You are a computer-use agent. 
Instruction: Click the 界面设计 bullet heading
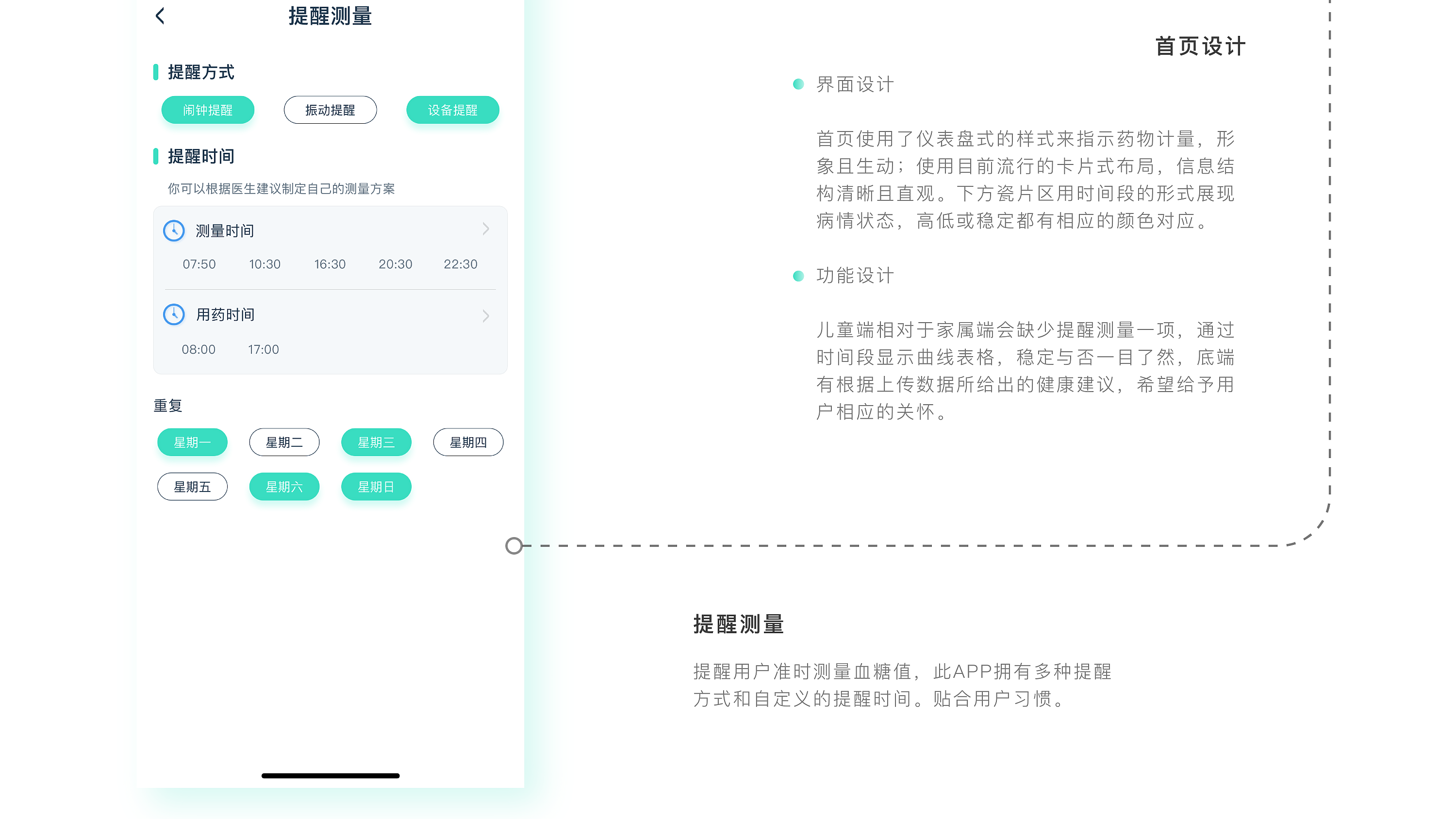tap(855, 85)
